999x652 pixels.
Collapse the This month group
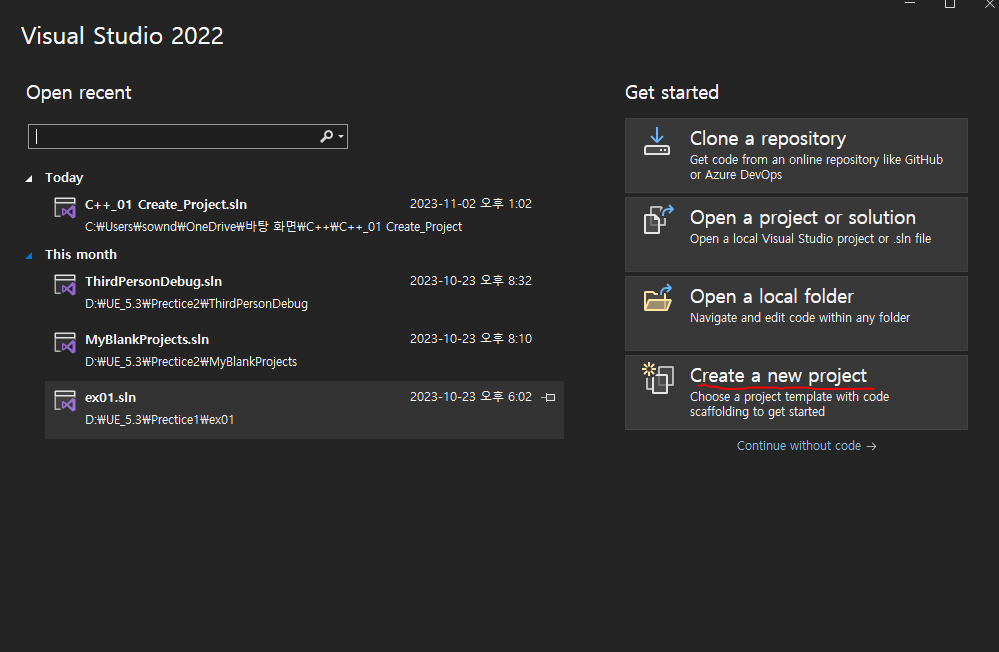tap(29, 256)
